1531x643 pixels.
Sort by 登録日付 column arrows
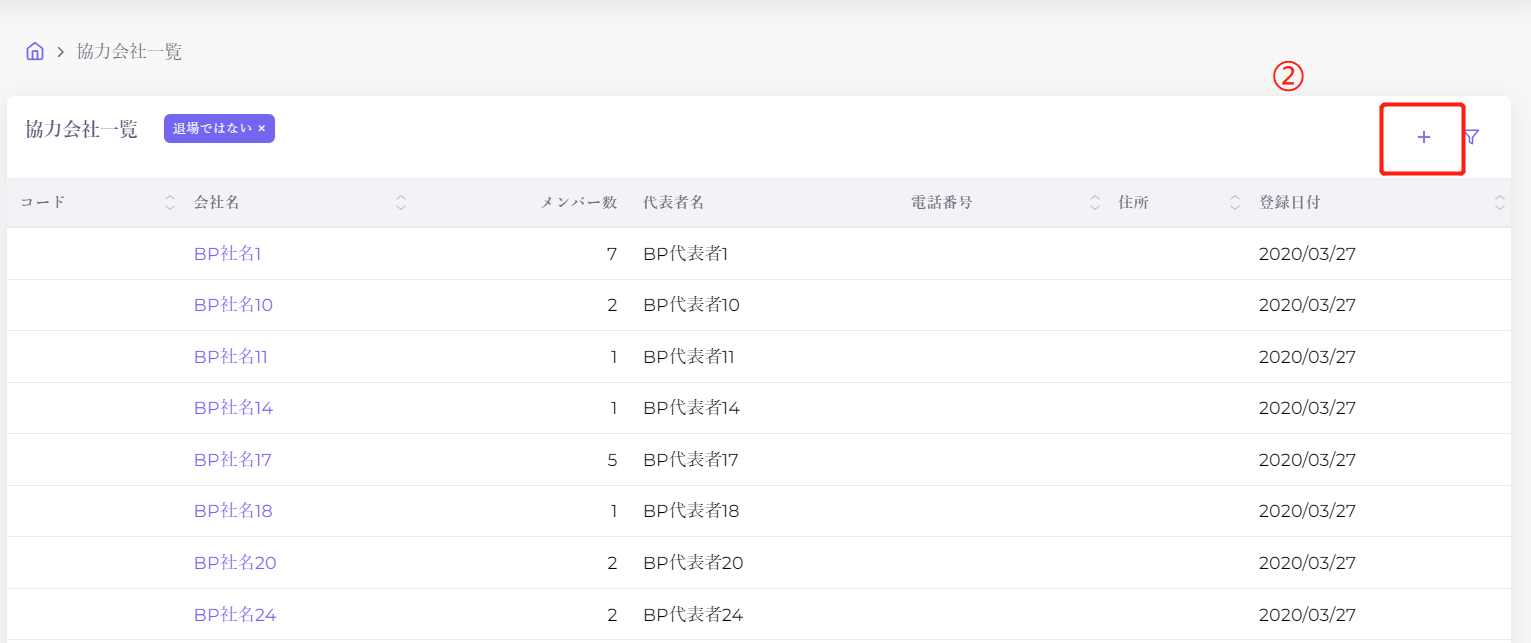coord(1499,203)
